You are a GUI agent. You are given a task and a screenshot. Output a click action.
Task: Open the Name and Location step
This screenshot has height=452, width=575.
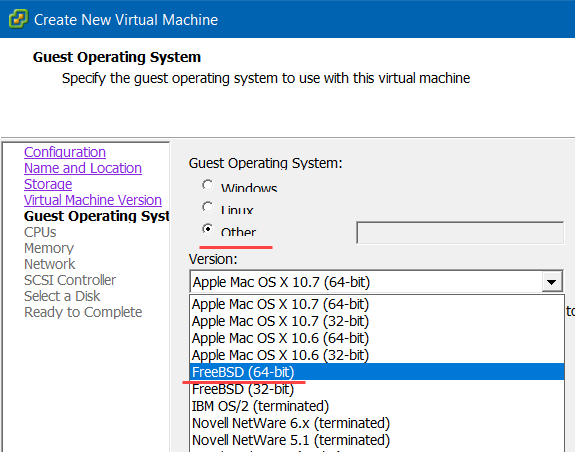83,168
